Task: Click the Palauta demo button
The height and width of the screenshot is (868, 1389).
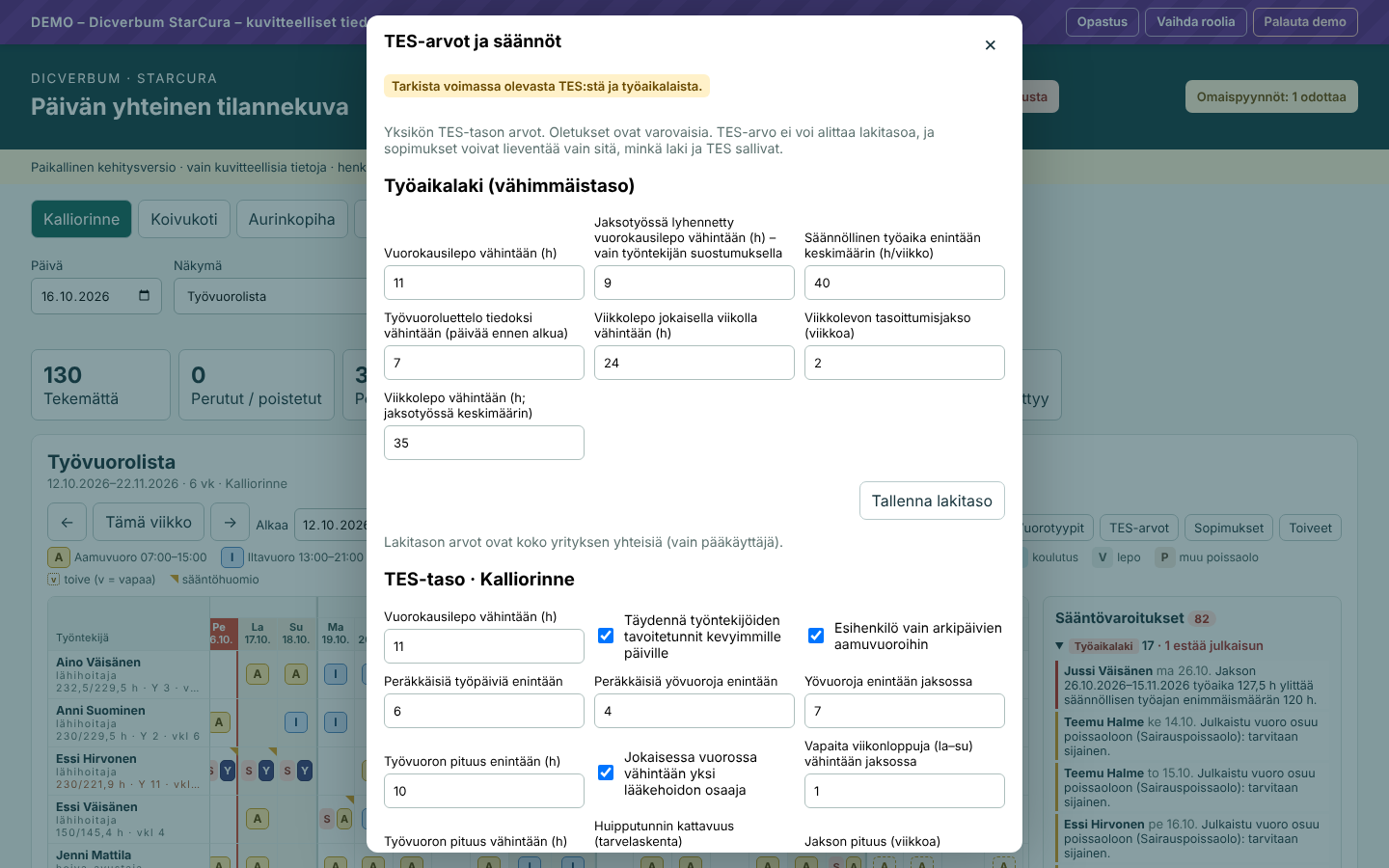Action: tap(1305, 22)
